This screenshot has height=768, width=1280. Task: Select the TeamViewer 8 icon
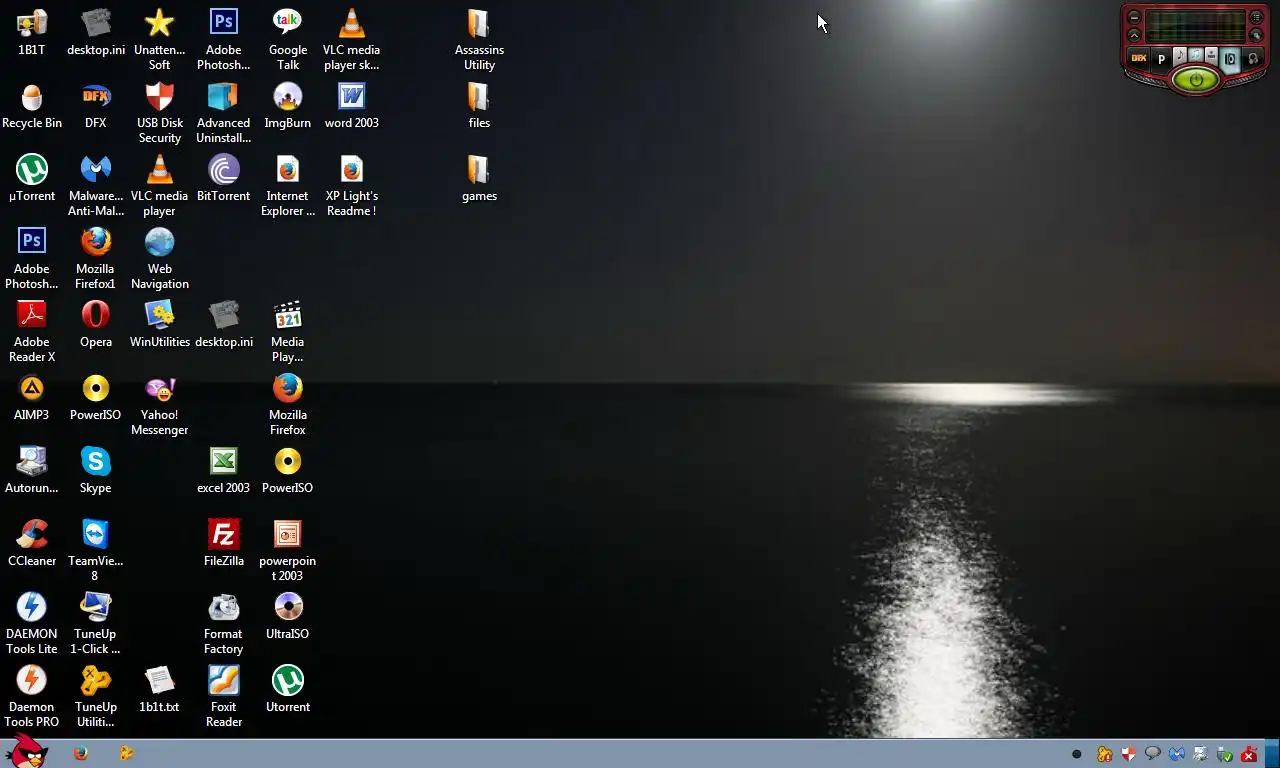pos(96,551)
